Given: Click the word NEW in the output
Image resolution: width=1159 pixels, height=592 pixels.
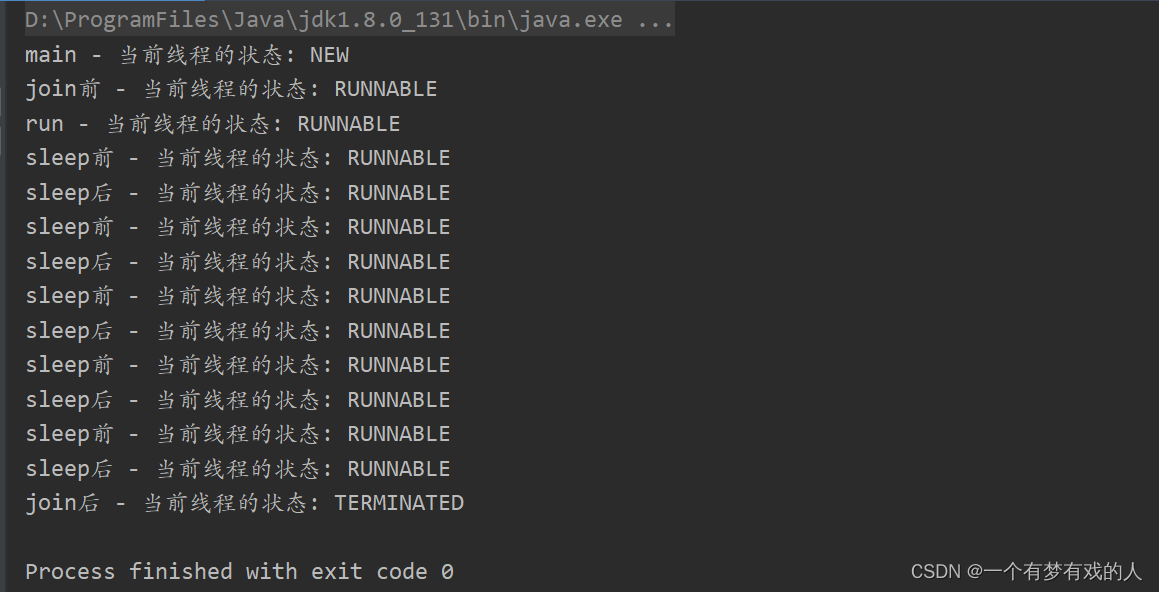Looking at the screenshot, I should pyautogui.click(x=329, y=55).
